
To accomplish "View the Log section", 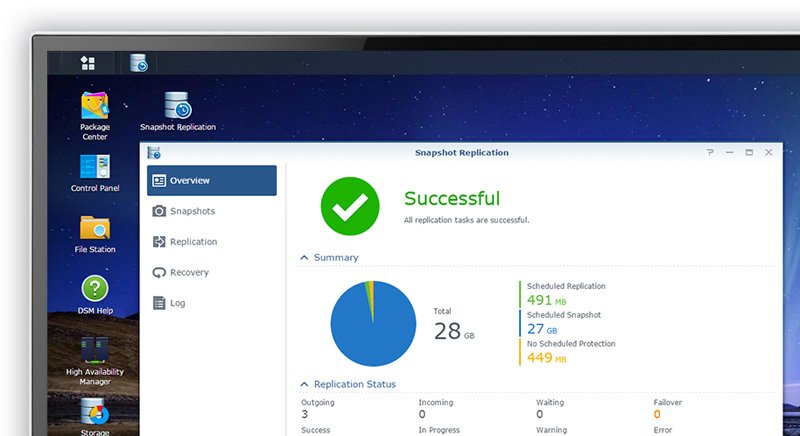I will (212, 303).
